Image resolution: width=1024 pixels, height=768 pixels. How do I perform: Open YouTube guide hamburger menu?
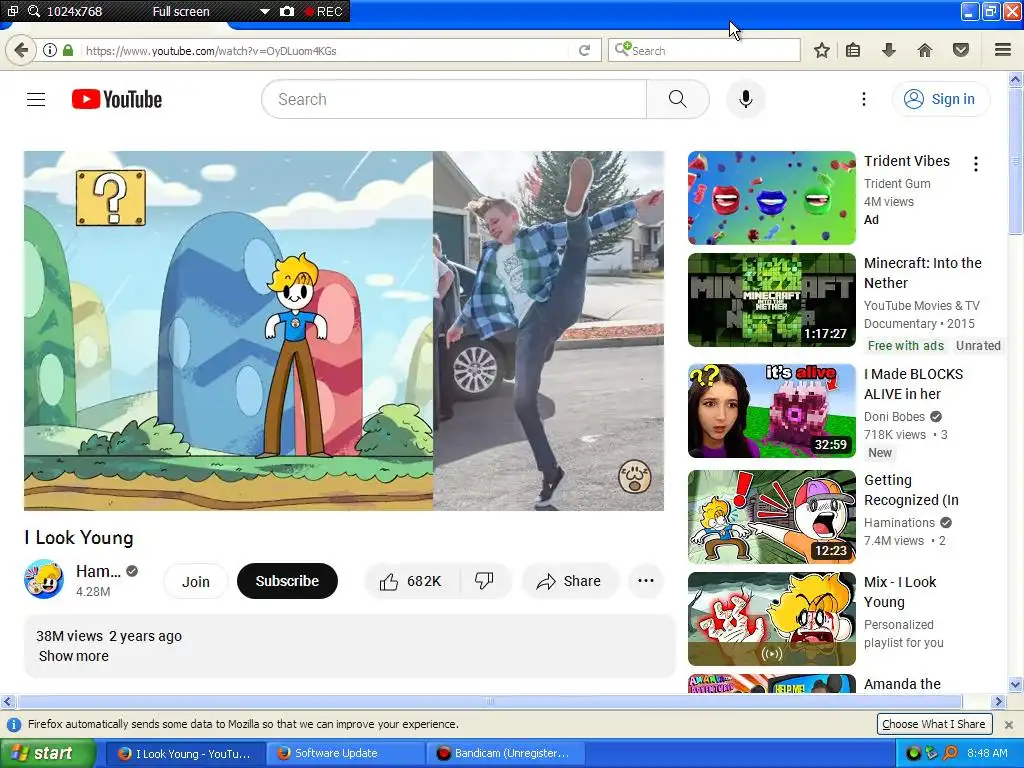36,99
